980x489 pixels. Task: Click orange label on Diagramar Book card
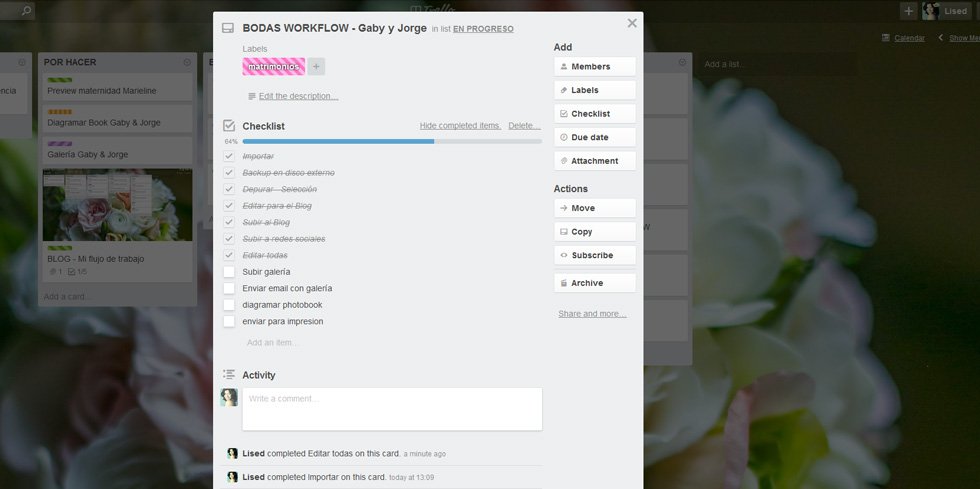click(59, 112)
